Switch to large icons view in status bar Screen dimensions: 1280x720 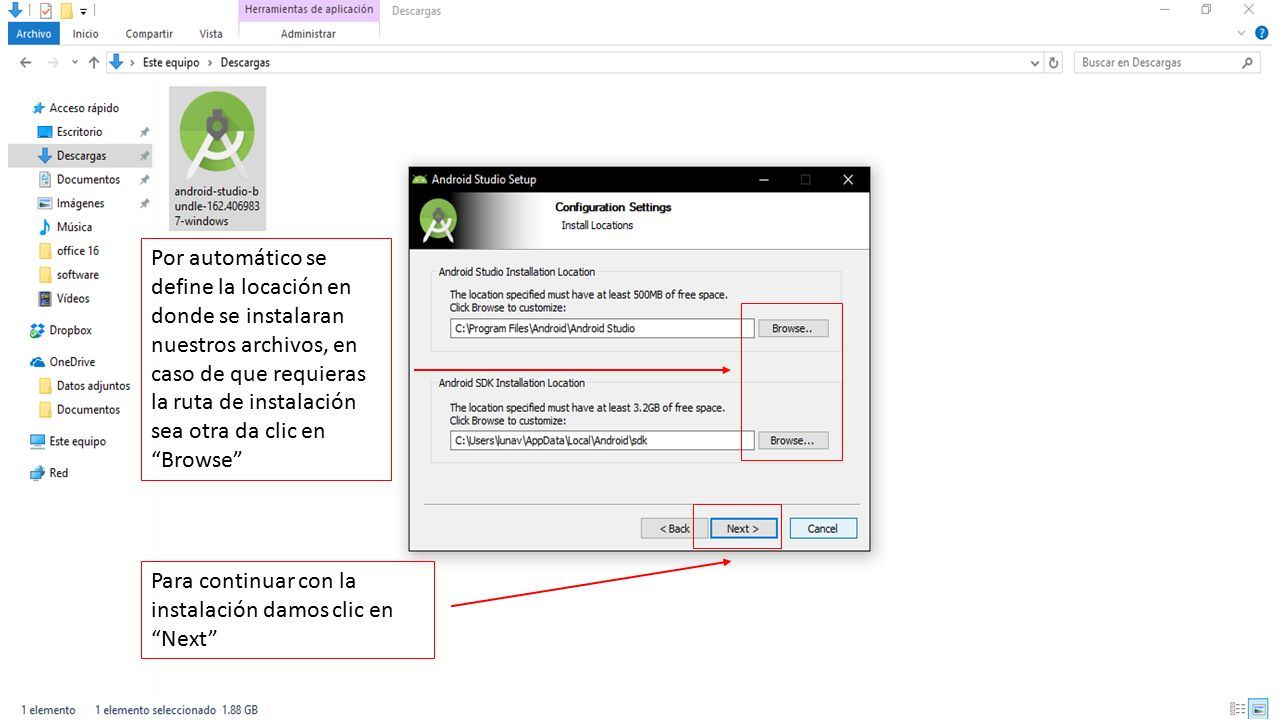(x=1258, y=709)
